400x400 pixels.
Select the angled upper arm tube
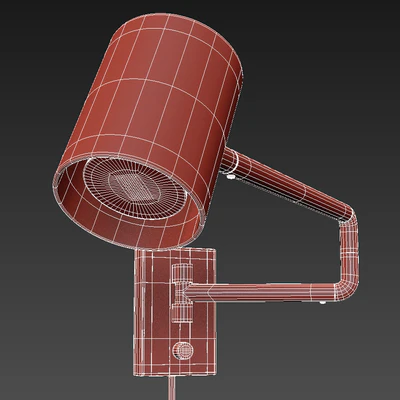[x=287, y=185]
